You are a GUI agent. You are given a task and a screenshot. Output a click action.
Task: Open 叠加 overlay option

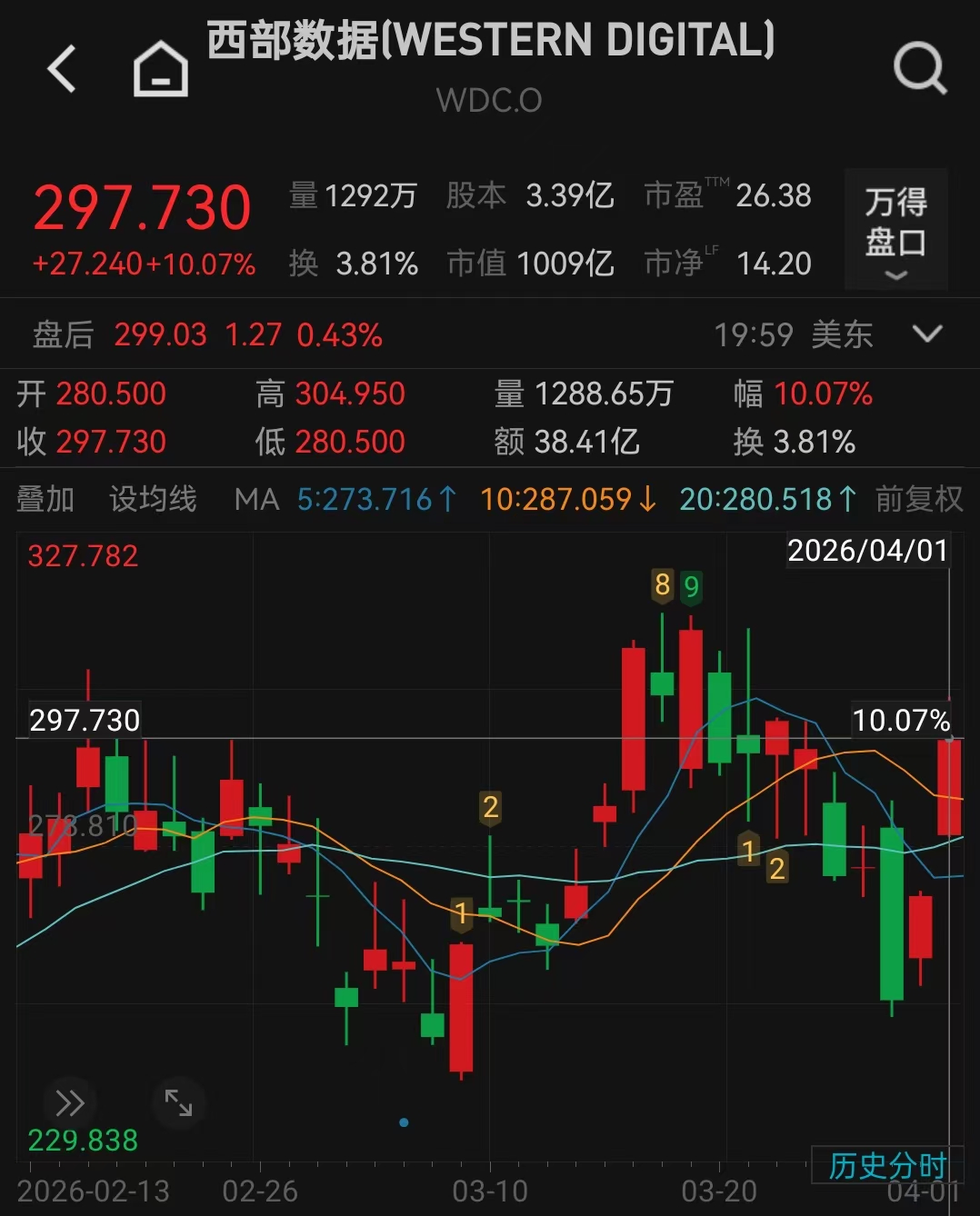45,499
